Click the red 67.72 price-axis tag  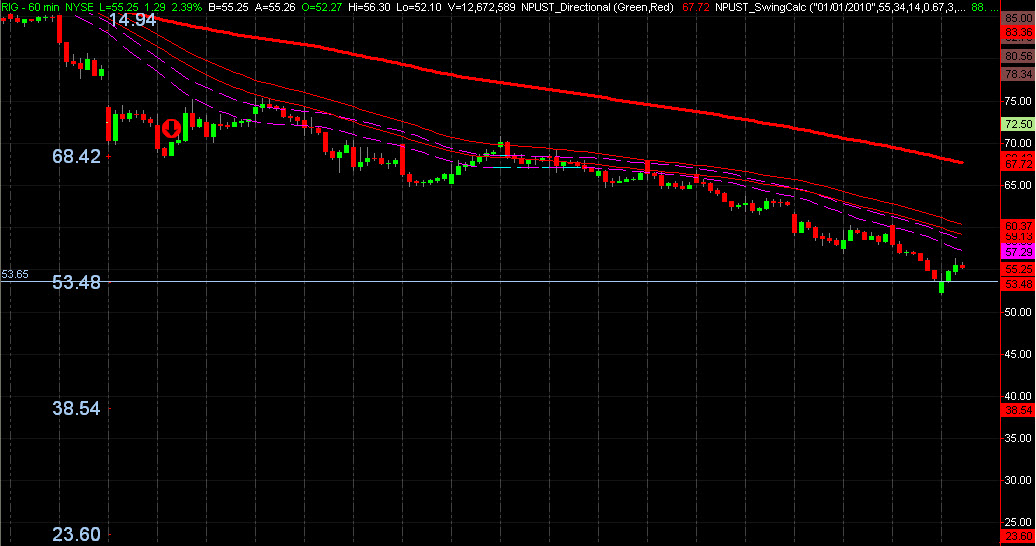pos(1018,164)
